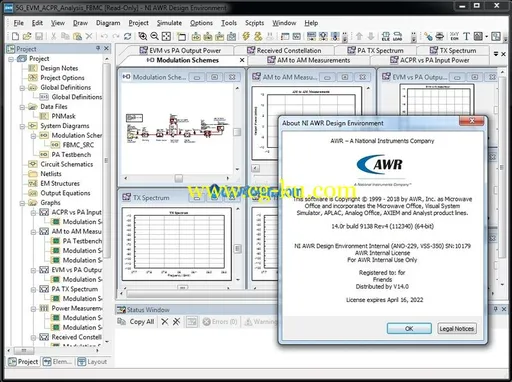Image resolution: width=512 pixels, height=382 pixels.
Task: Select Output Equations node
Action: (x=65, y=193)
